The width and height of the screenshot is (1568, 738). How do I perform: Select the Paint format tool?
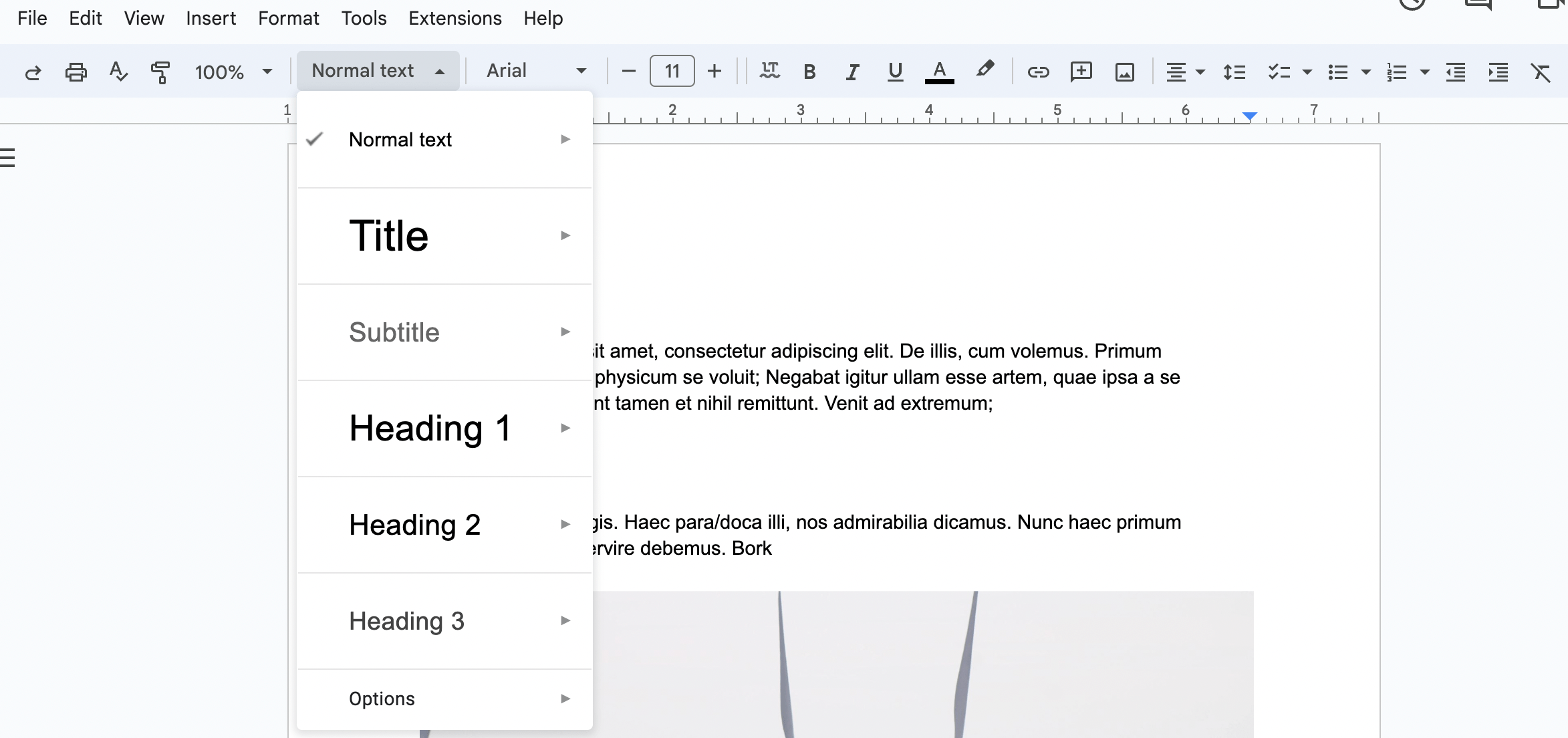(160, 72)
